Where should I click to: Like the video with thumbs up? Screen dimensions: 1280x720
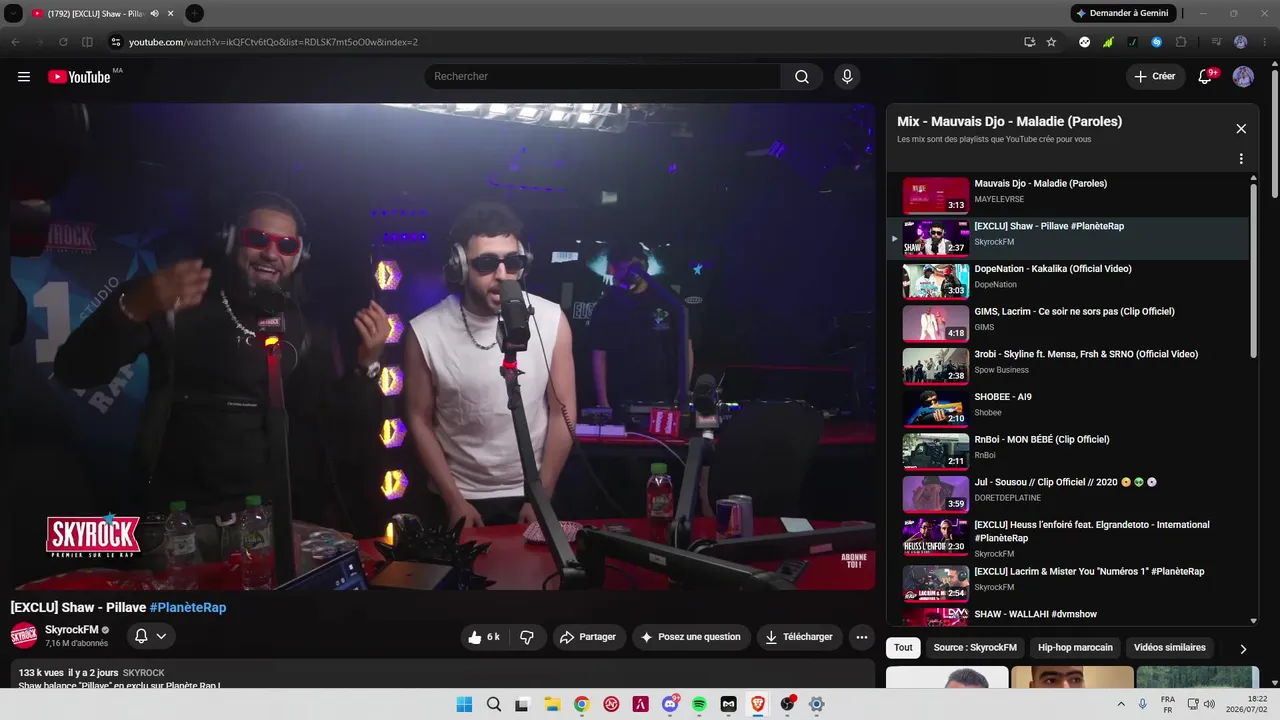coord(485,637)
